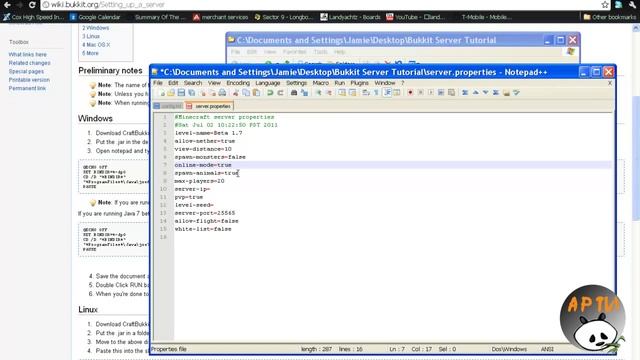640x360 pixels.
Task: Switch to the greyed first document tab
Action: coord(168,106)
